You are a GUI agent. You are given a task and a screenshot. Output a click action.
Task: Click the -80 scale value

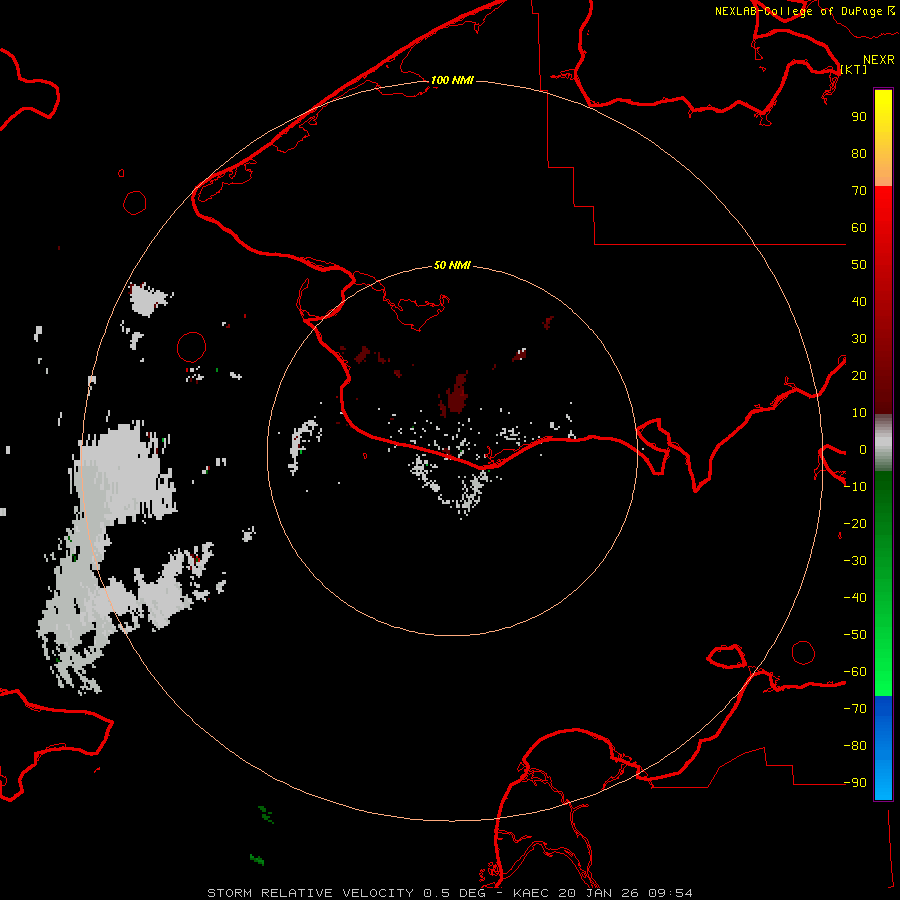855,746
